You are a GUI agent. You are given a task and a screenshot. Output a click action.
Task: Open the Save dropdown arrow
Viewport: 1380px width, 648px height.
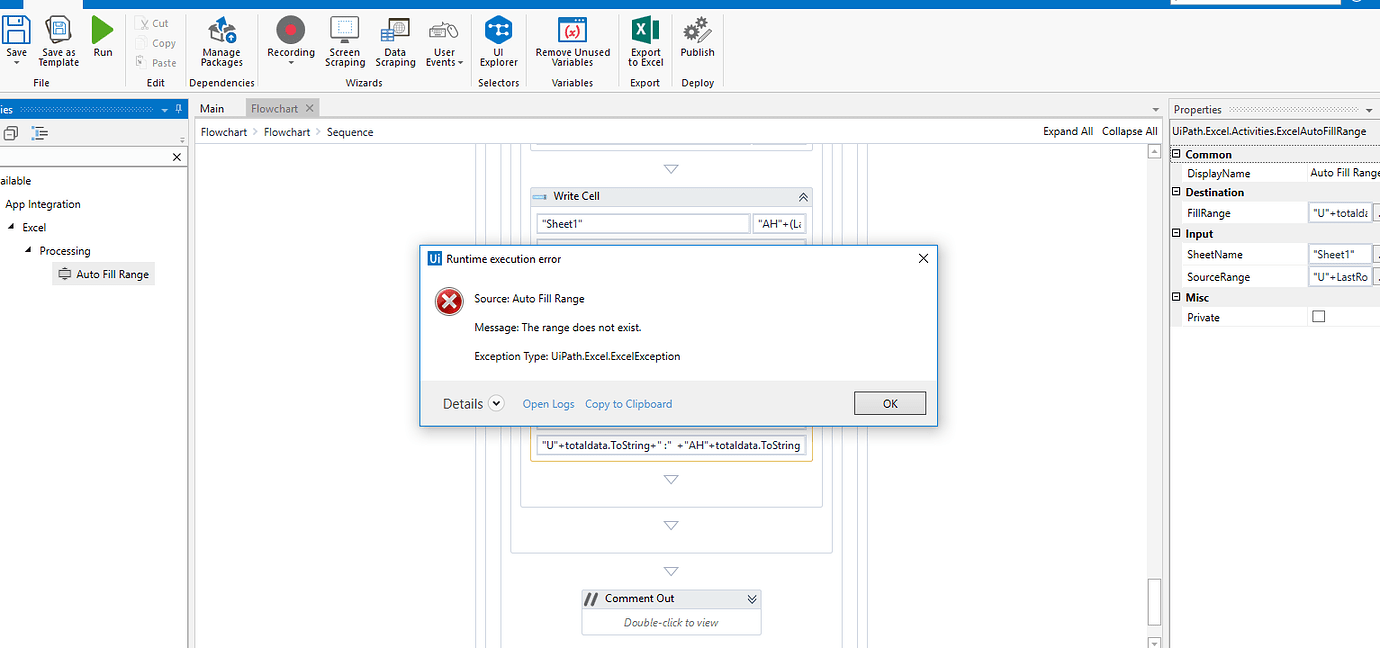point(16,63)
